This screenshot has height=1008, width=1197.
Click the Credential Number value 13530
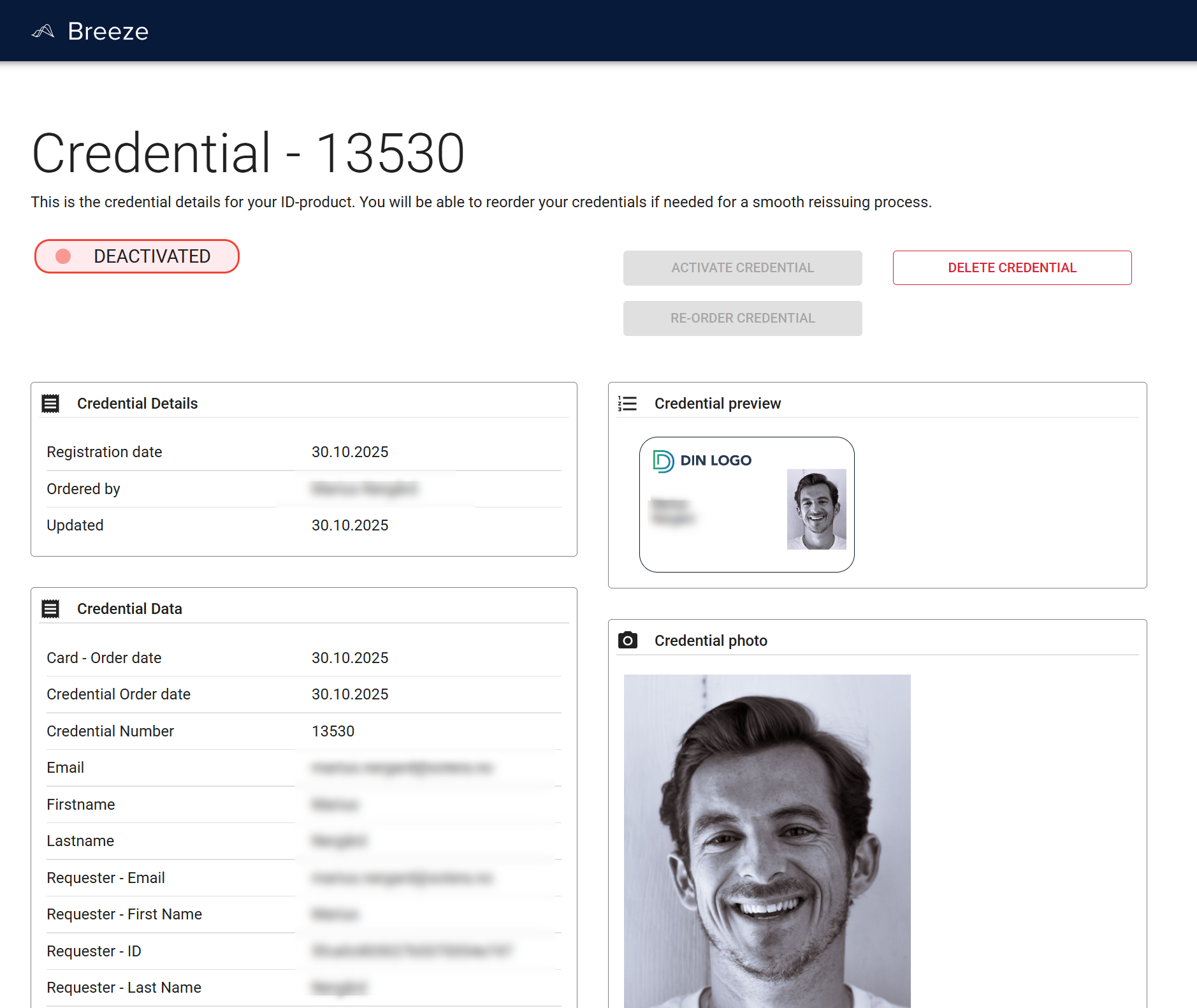[333, 731]
